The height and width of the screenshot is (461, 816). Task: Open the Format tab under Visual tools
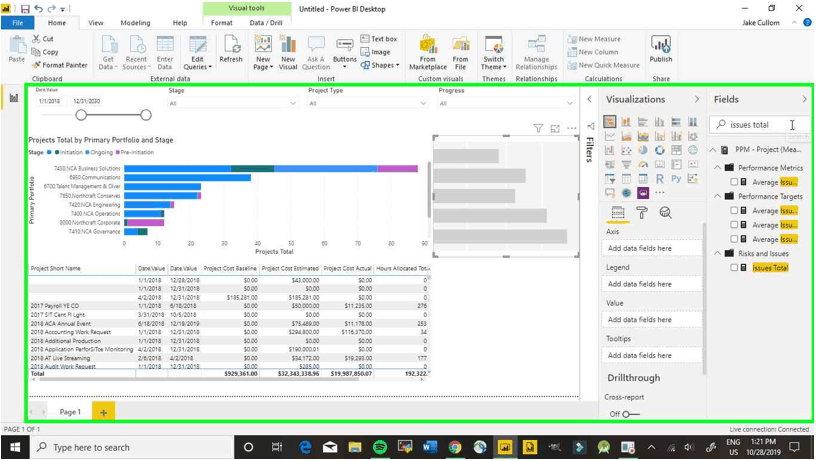point(222,23)
